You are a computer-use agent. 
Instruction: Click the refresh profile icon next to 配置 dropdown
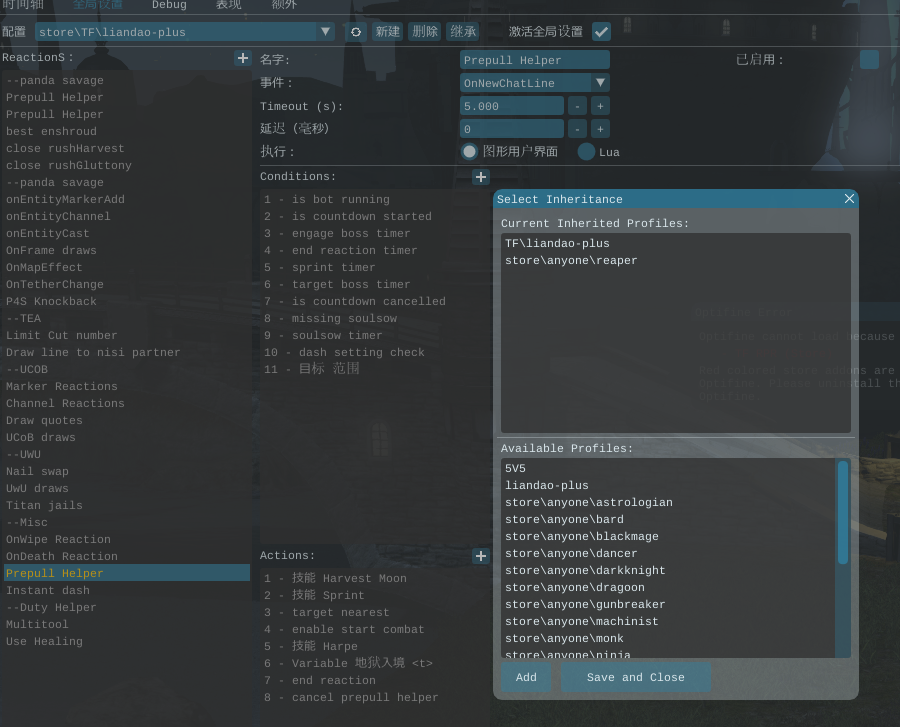[355, 32]
